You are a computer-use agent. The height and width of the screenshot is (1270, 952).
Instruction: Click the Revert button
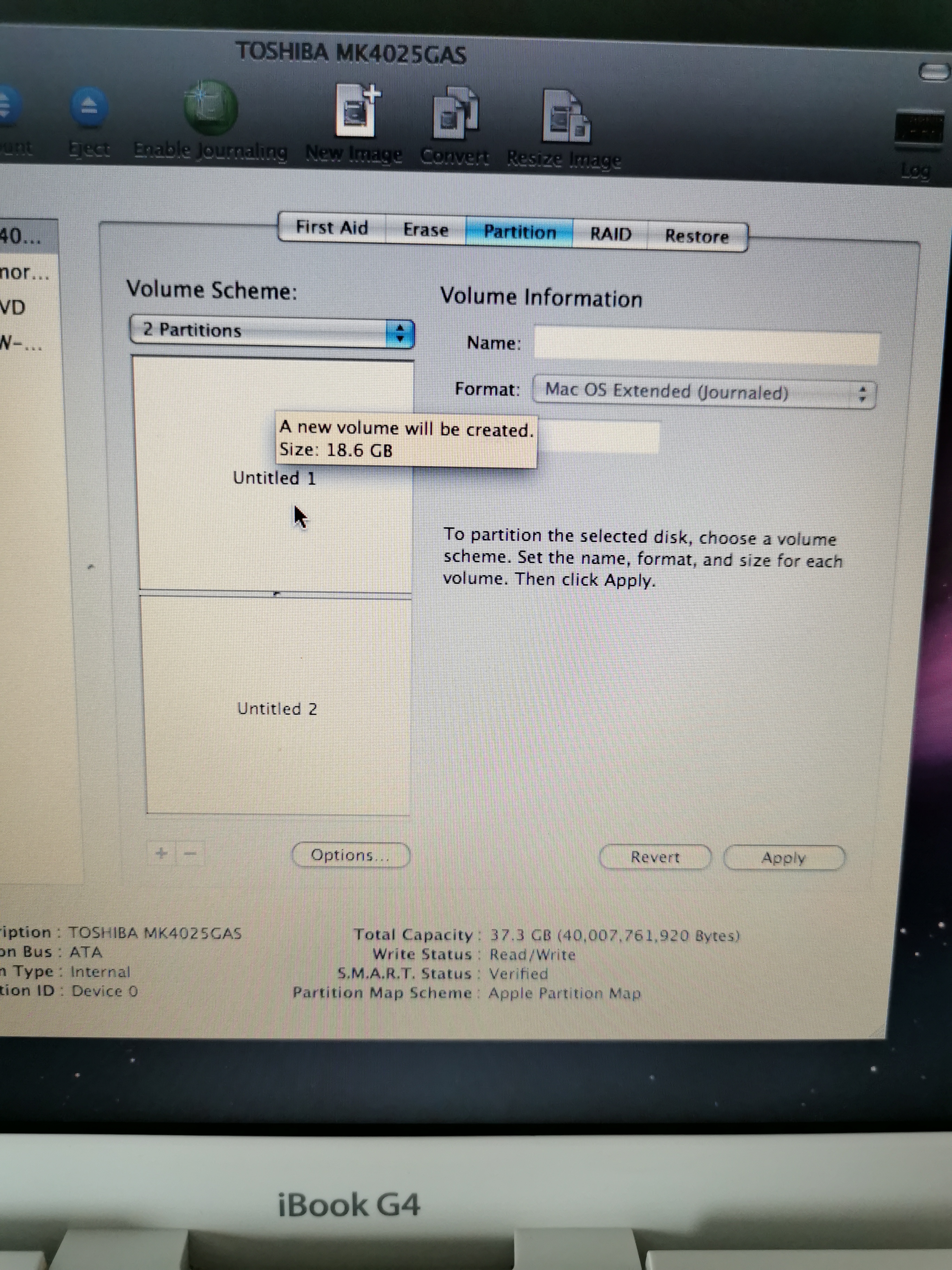[x=655, y=857]
